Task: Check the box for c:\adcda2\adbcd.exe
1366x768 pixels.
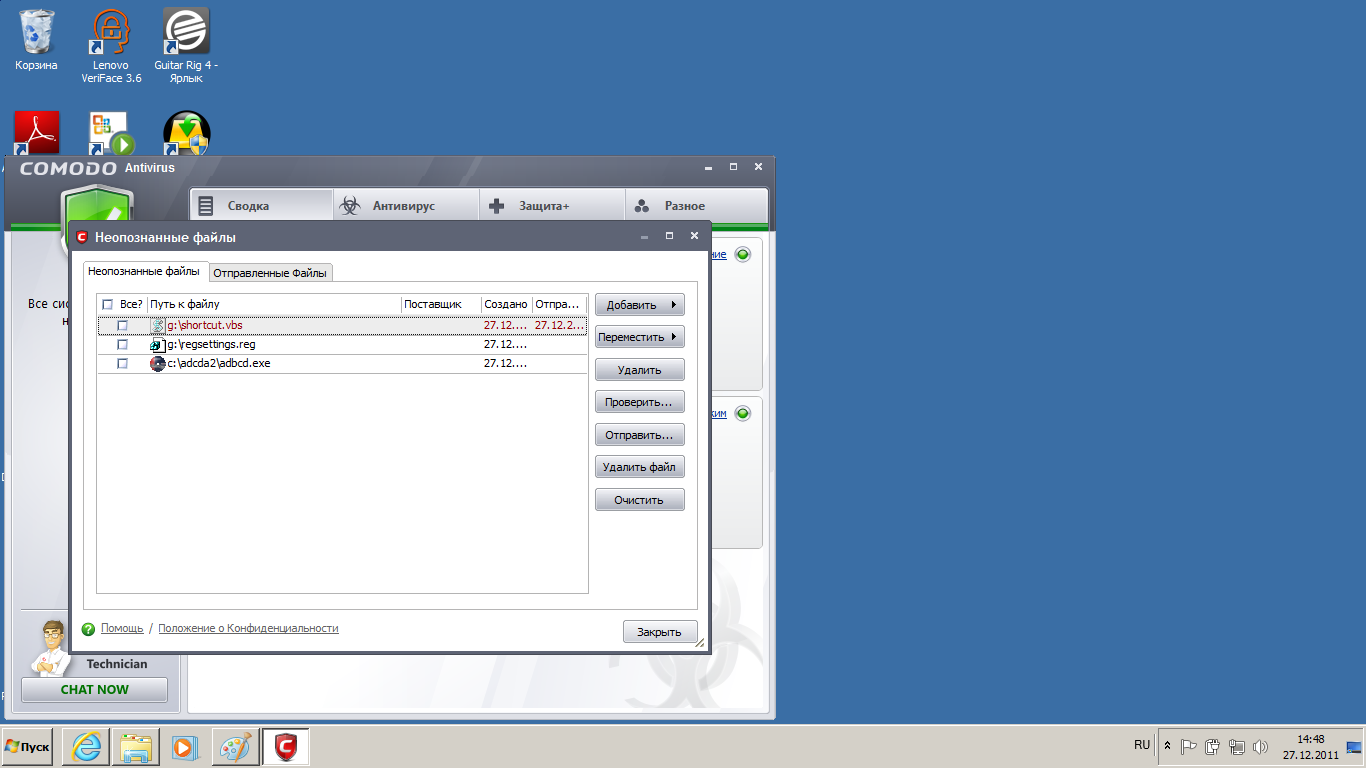Action: pos(122,363)
